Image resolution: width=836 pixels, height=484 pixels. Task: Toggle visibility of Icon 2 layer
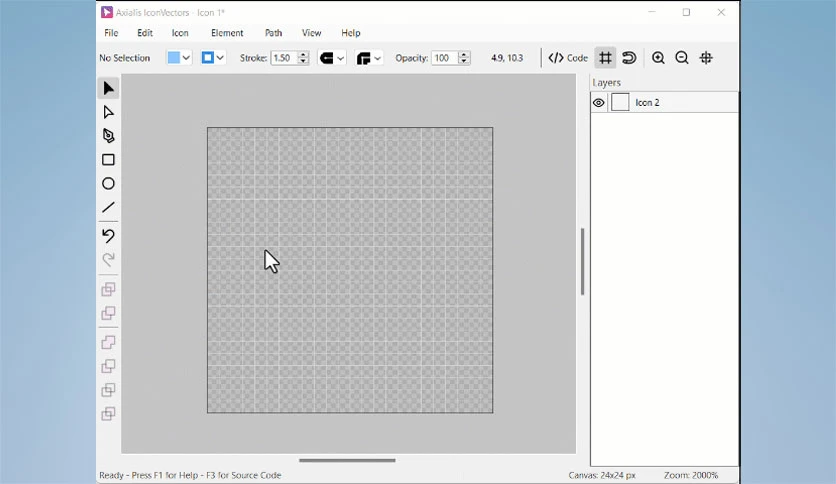coord(599,103)
